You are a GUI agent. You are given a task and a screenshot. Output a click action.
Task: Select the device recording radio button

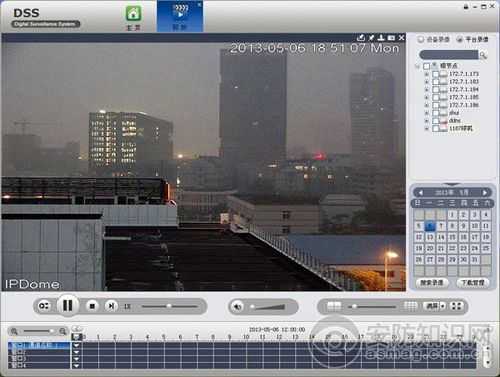(x=421, y=39)
